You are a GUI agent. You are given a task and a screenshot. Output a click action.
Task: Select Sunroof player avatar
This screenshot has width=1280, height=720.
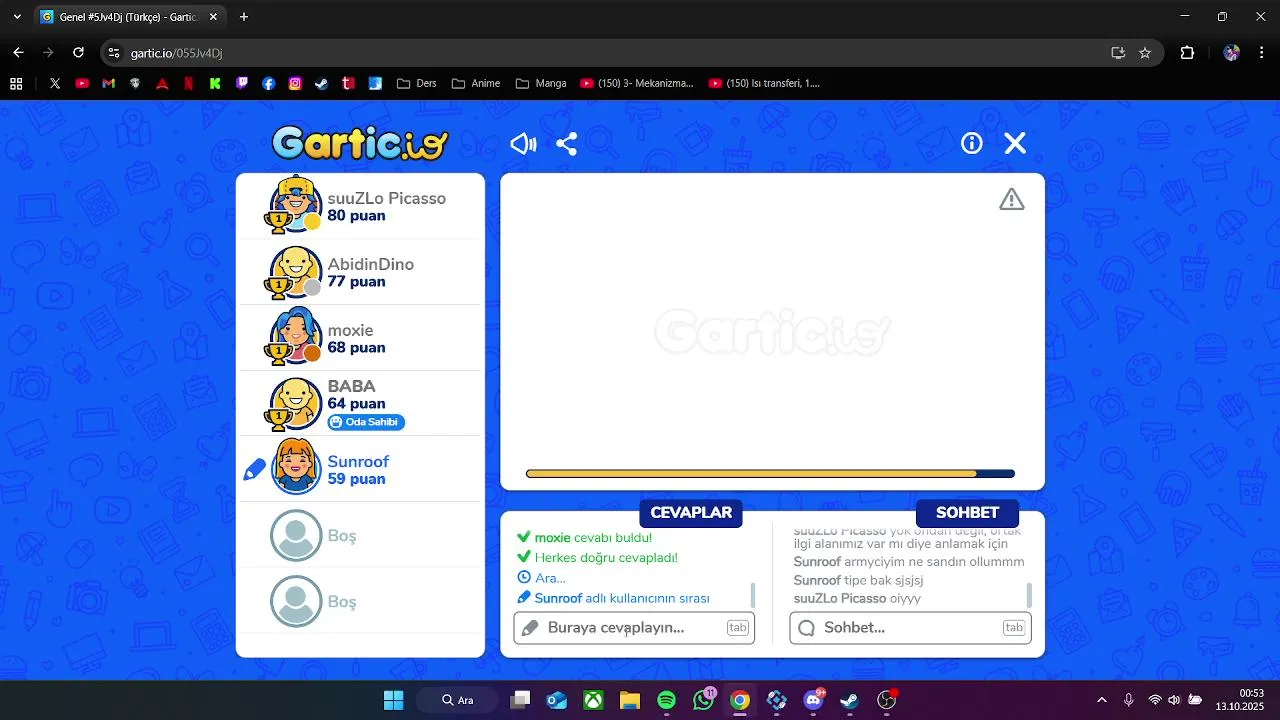click(296, 467)
